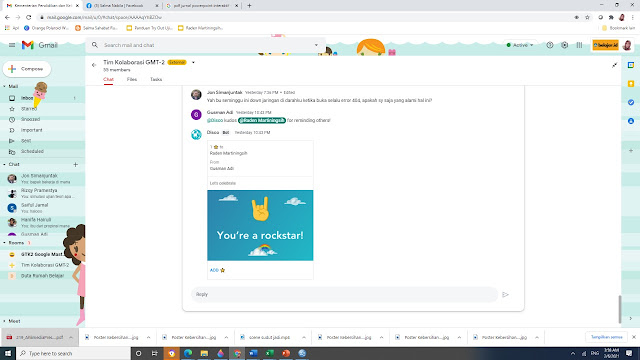
Task: Click the taskbar search box
Action: pos(73,353)
